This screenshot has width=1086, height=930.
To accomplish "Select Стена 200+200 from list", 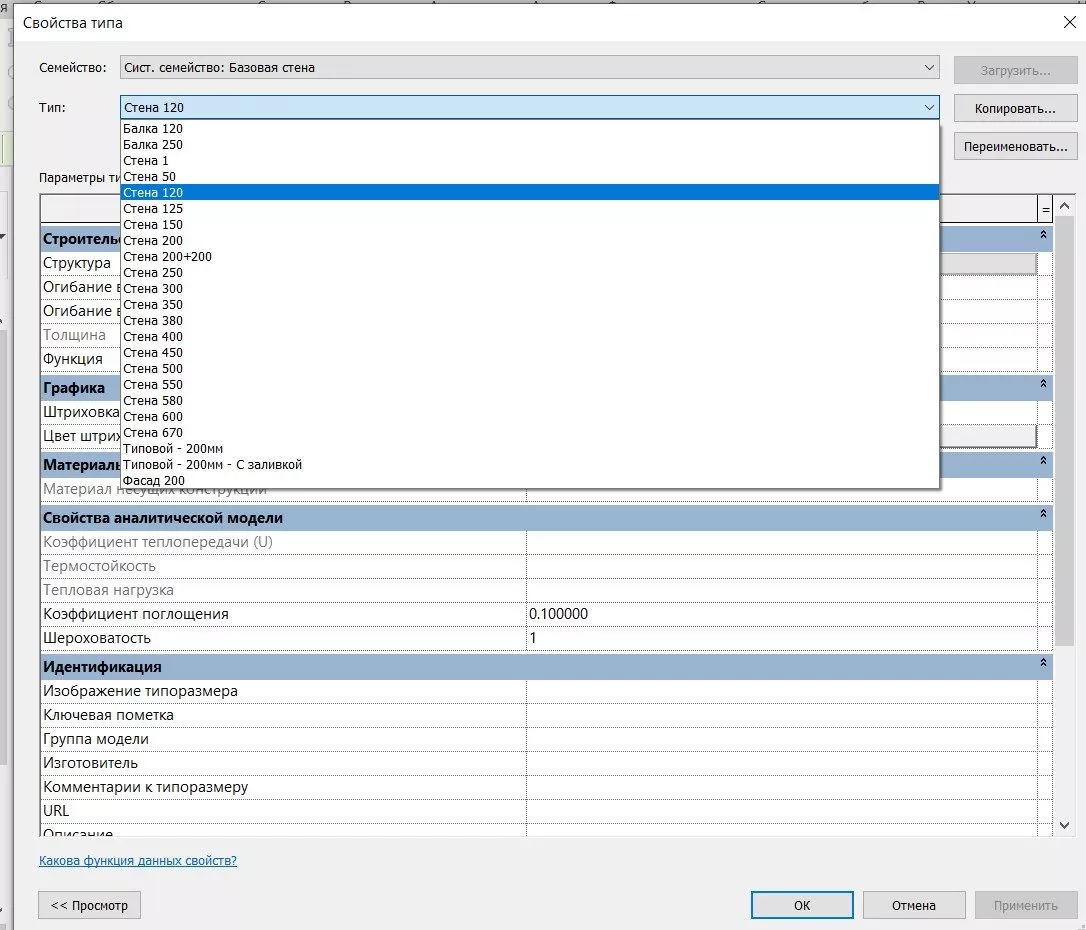I will (168, 257).
